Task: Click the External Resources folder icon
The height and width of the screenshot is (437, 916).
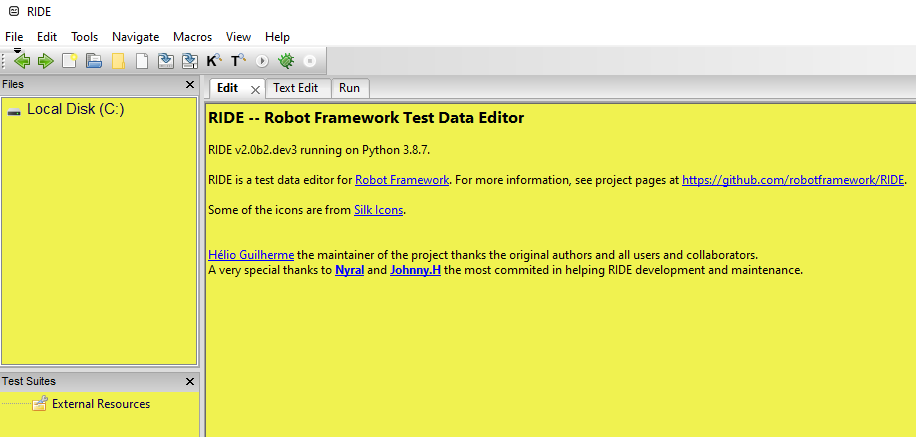Action: coord(40,404)
